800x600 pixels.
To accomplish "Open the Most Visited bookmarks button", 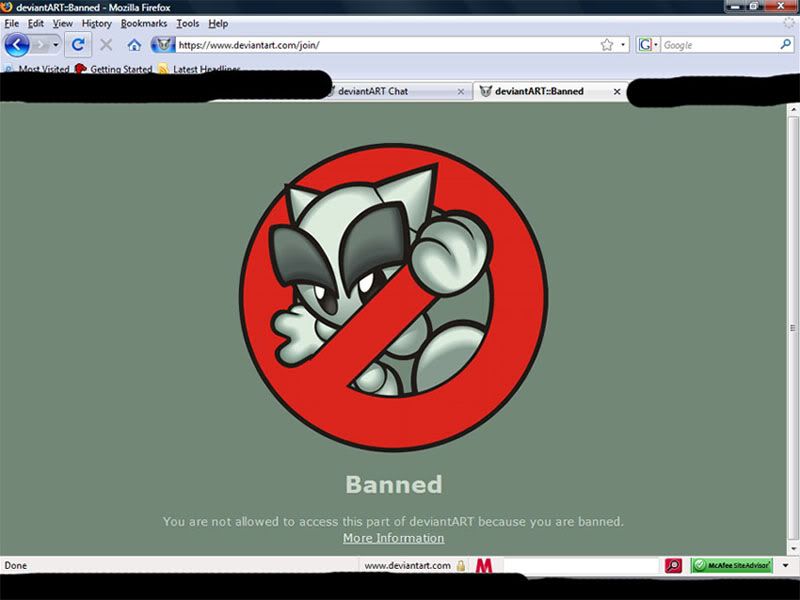I will tap(37, 69).
